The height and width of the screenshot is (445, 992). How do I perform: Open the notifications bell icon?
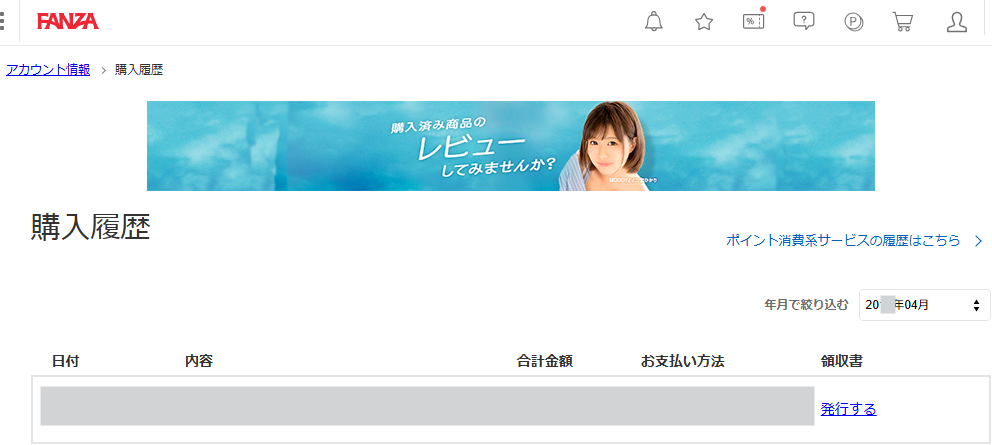click(x=654, y=22)
